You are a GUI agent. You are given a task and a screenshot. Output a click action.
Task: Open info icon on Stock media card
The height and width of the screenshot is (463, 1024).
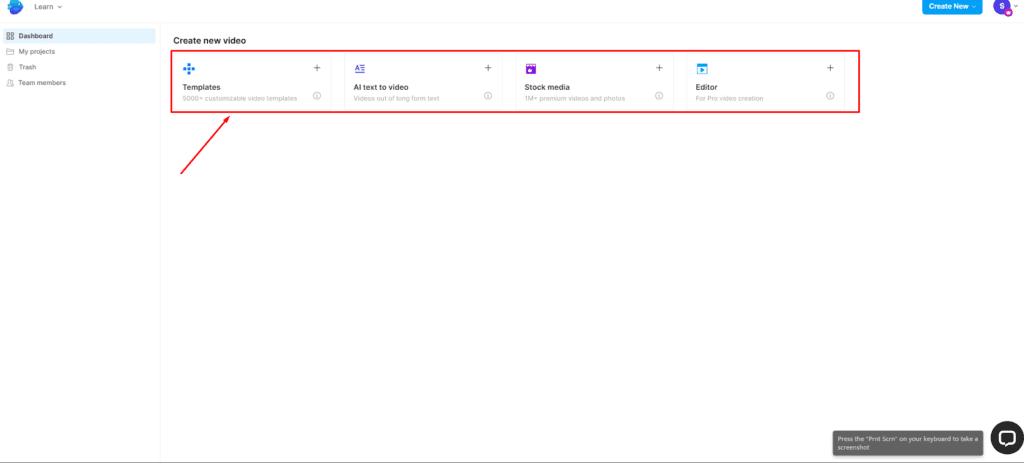click(659, 96)
